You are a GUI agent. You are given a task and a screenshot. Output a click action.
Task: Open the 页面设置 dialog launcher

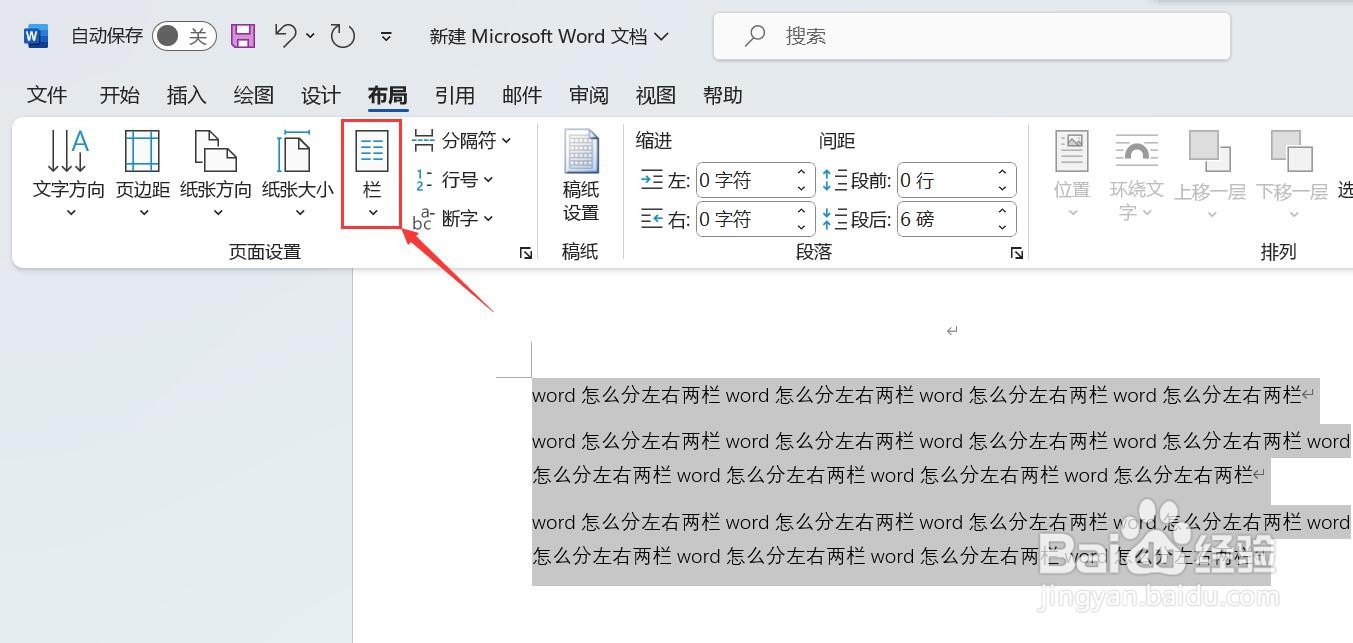(526, 253)
